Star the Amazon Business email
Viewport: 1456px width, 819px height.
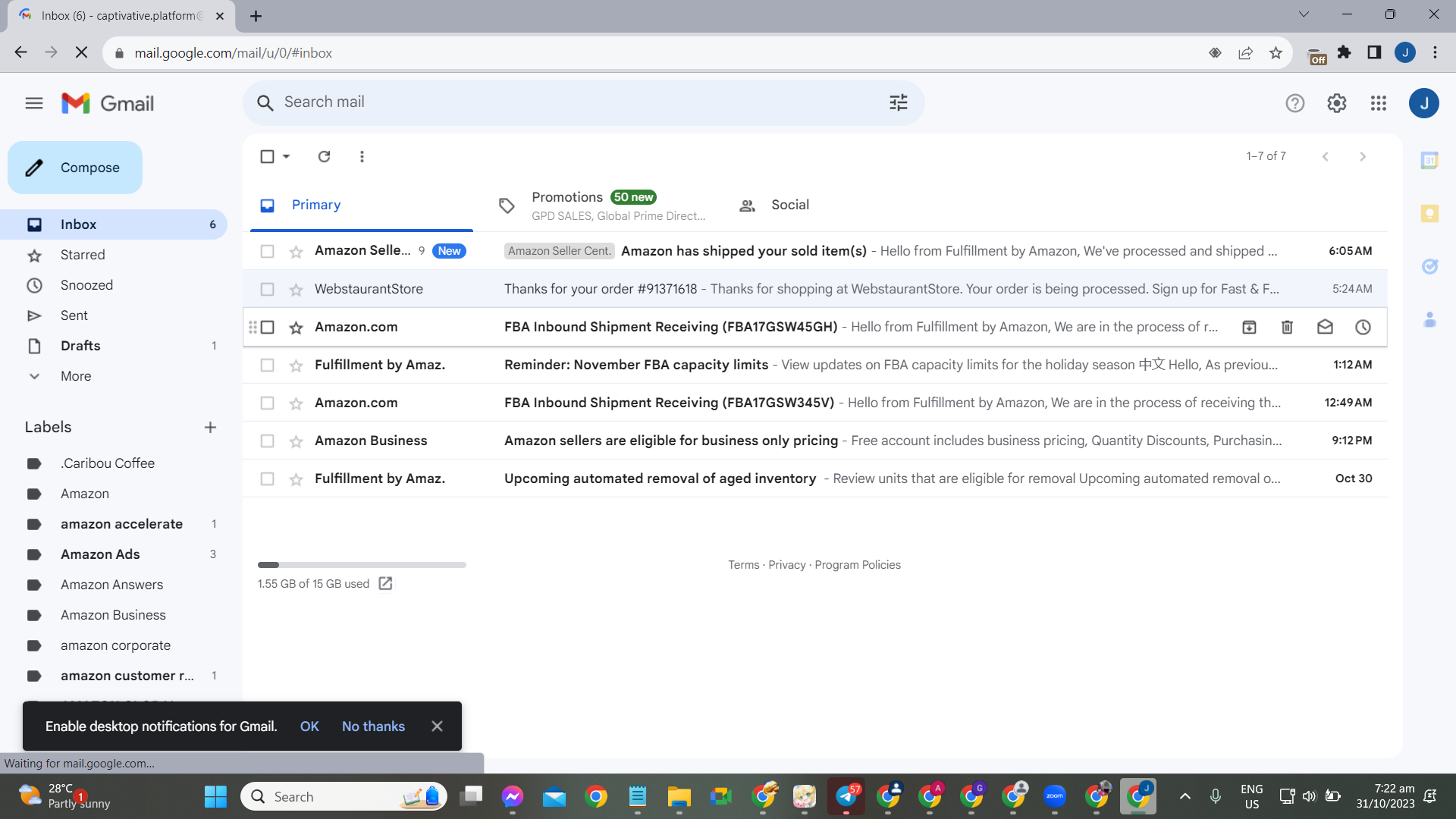click(x=296, y=441)
